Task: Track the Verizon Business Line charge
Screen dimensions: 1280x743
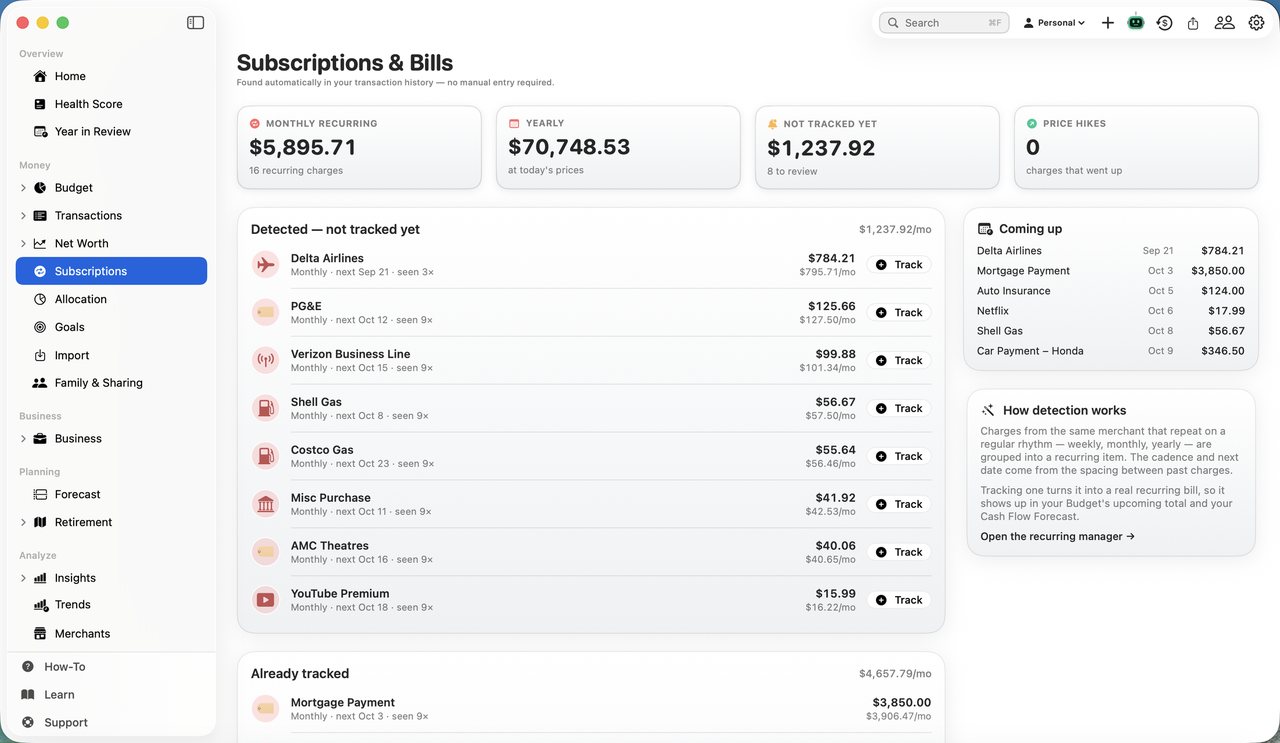Action: [x=899, y=360]
